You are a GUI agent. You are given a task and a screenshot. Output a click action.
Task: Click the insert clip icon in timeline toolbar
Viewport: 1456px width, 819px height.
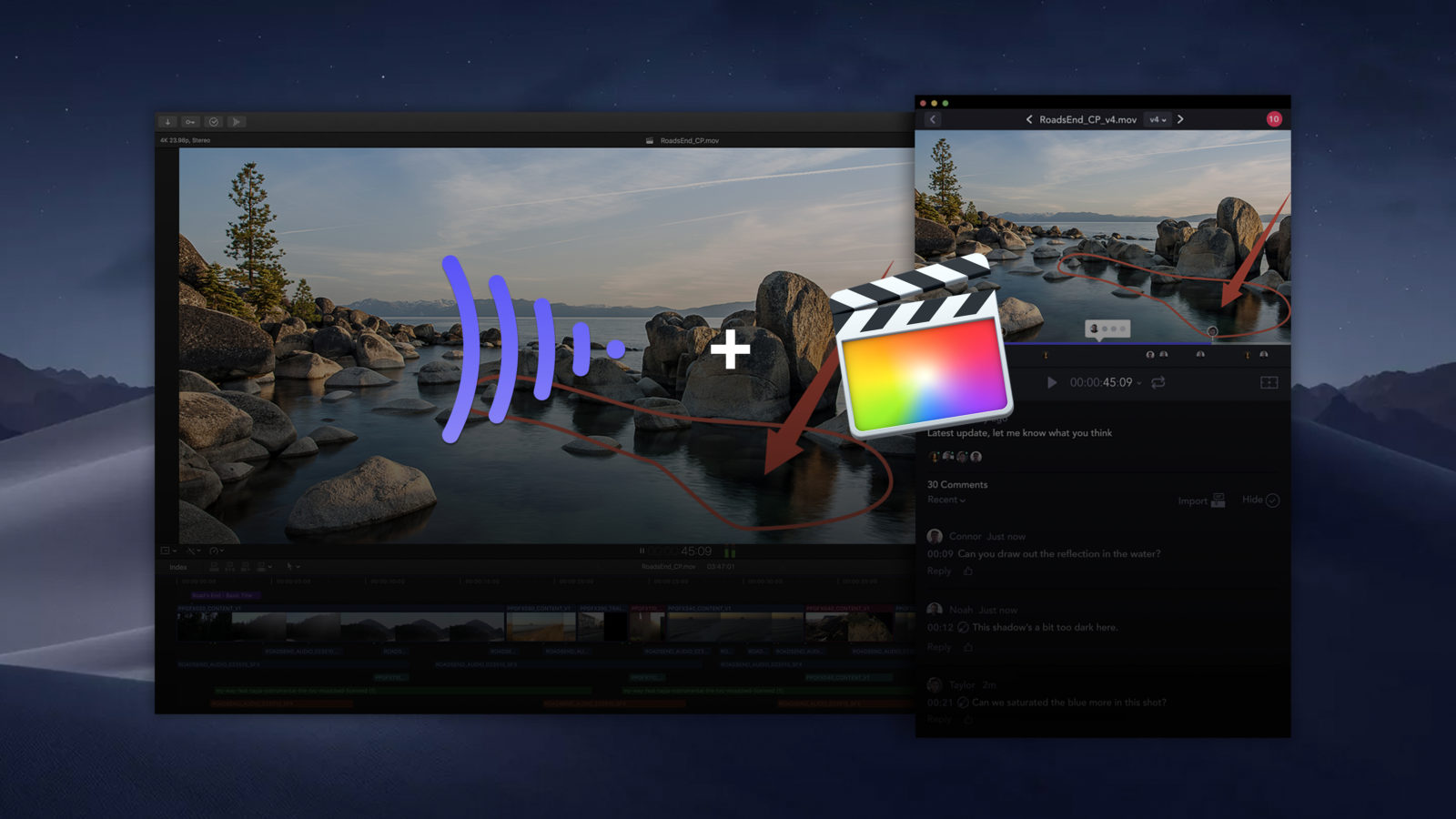(x=229, y=567)
